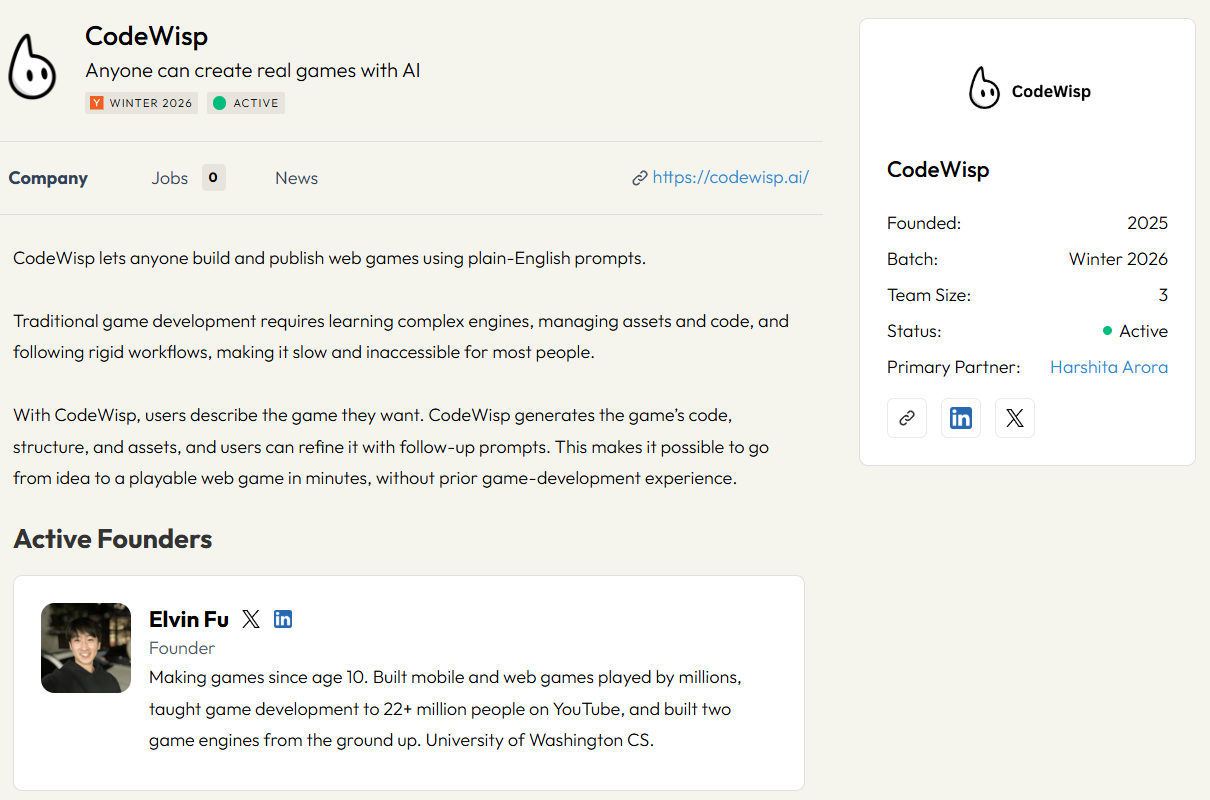The width and height of the screenshot is (1210, 800).
Task: Switch to the Jobs tab
Action: pyautogui.click(x=170, y=178)
